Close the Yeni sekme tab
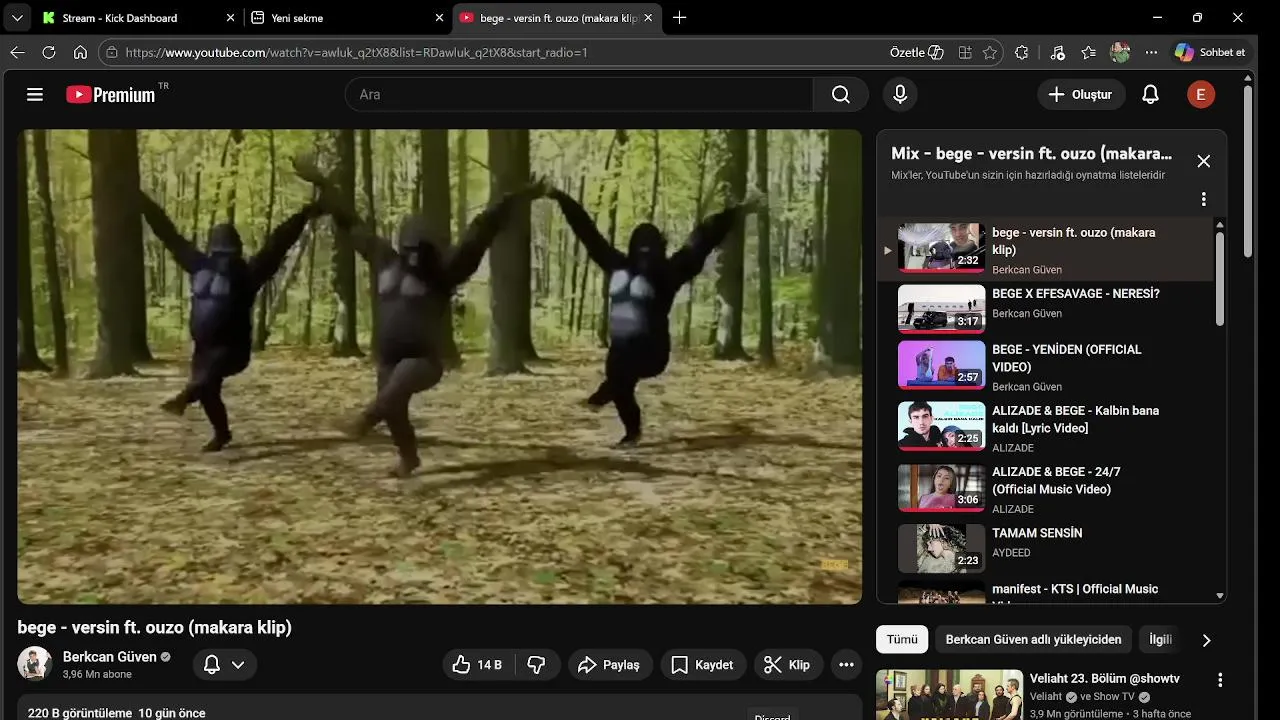Image resolution: width=1280 pixels, height=720 pixels. (x=439, y=18)
